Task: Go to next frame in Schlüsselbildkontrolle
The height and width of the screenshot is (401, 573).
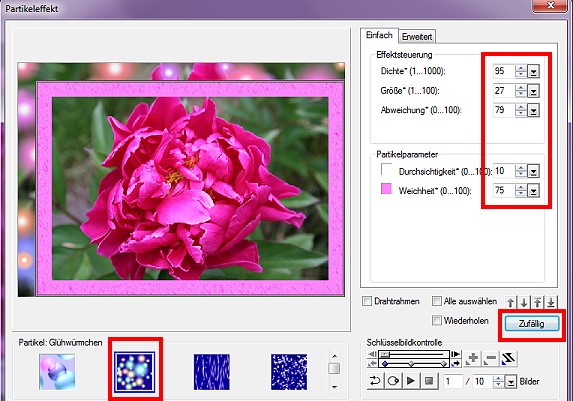Action: (x=456, y=354)
